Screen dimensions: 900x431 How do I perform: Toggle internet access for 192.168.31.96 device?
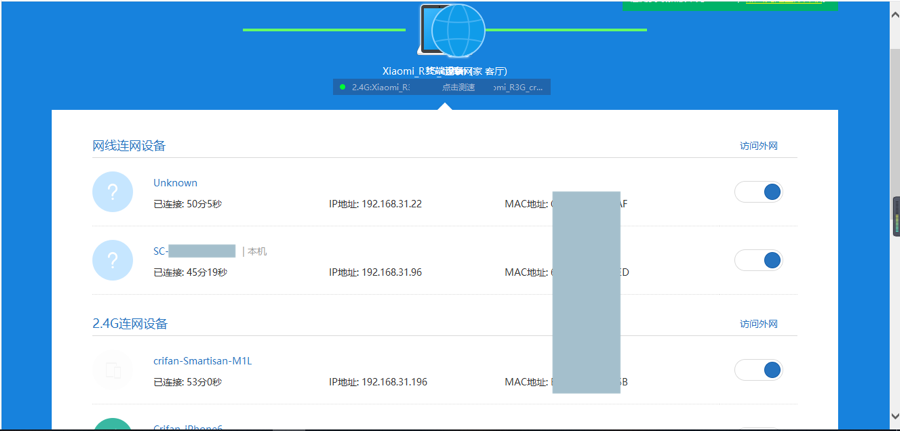tap(758, 260)
